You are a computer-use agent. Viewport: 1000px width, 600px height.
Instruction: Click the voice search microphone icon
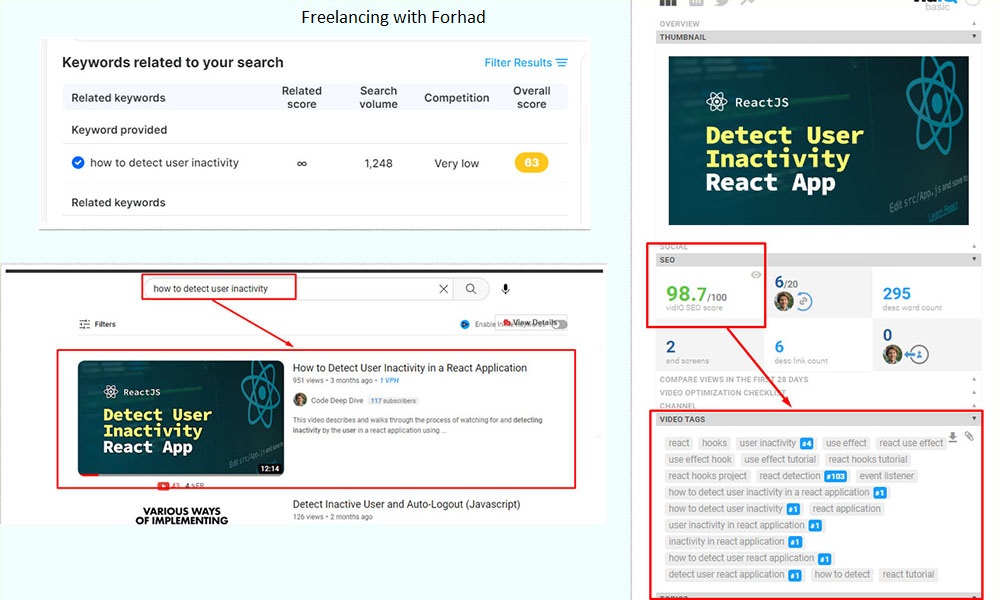[x=505, y=289]
